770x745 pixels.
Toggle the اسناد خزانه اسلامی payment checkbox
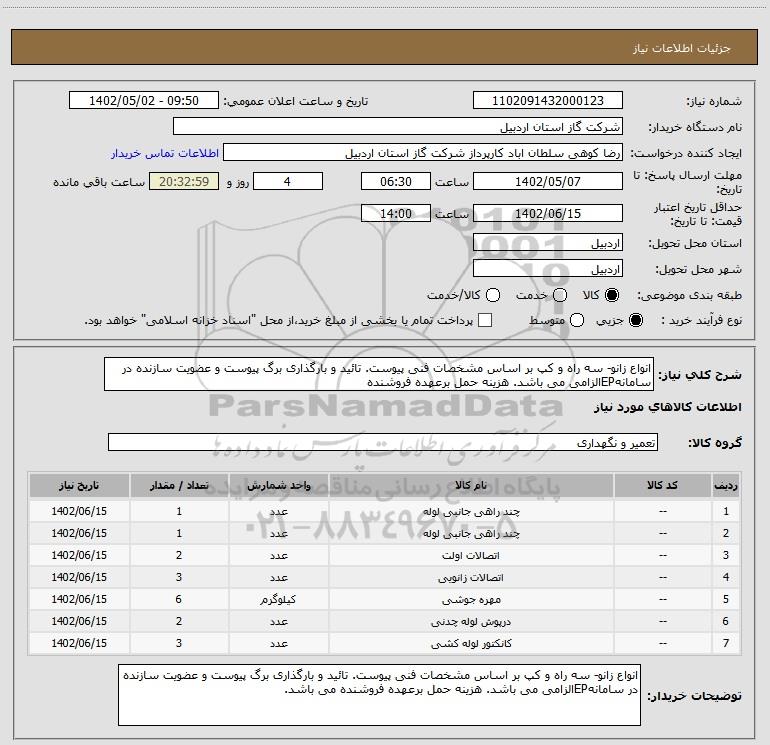[x=485, y=320]
